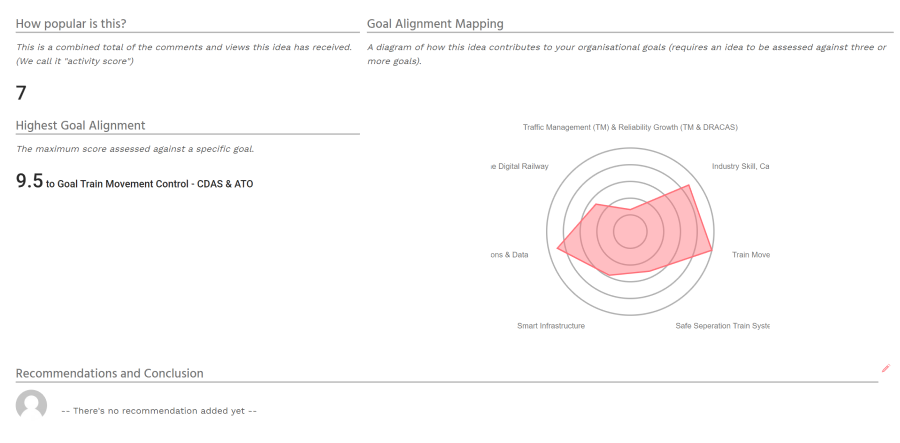
Task: Click the Industry Skill chart axis label
Action: click(x=740, y=166)
